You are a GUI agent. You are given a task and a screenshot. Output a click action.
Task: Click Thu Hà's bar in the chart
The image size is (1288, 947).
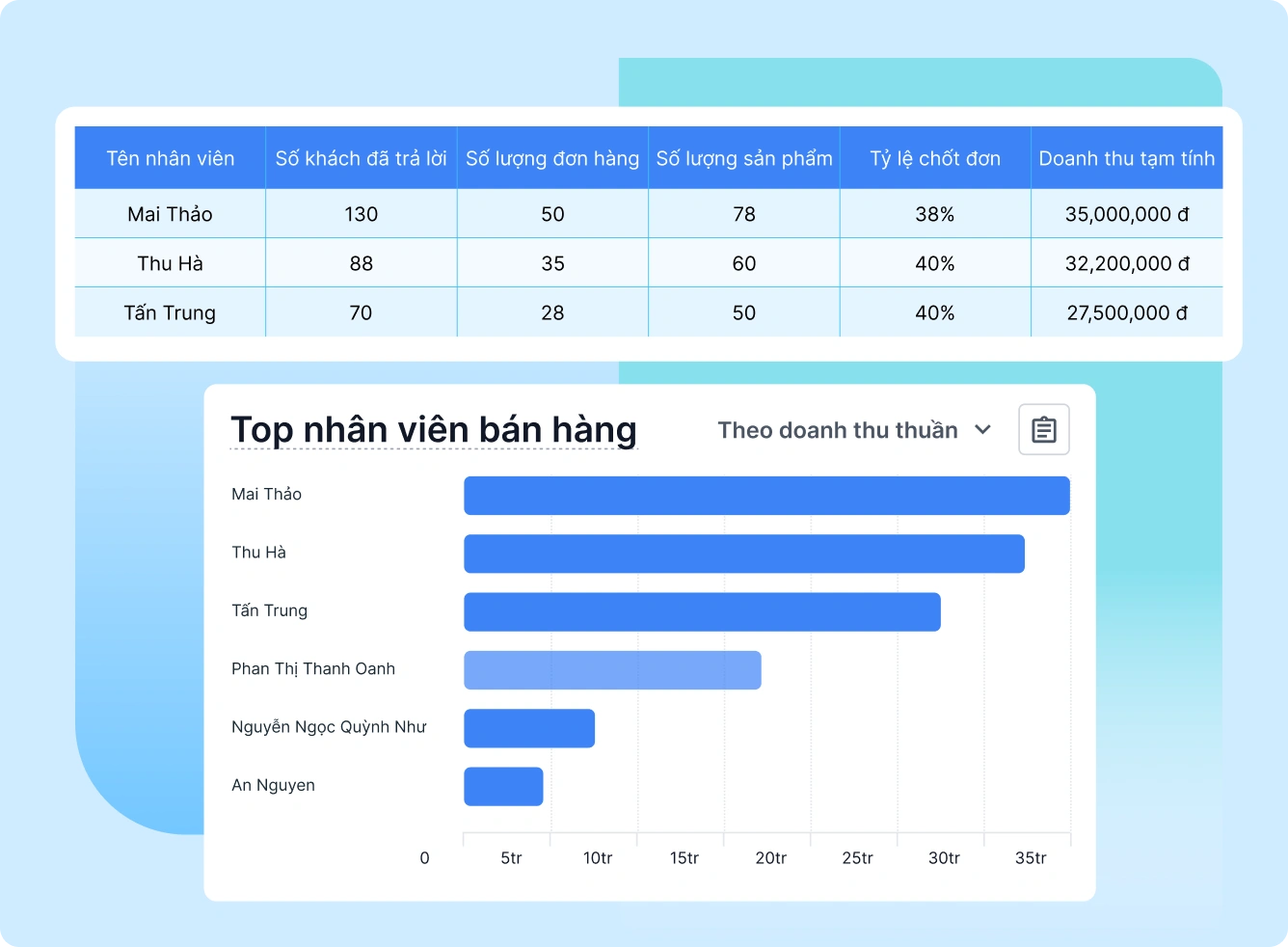[743, 553]
